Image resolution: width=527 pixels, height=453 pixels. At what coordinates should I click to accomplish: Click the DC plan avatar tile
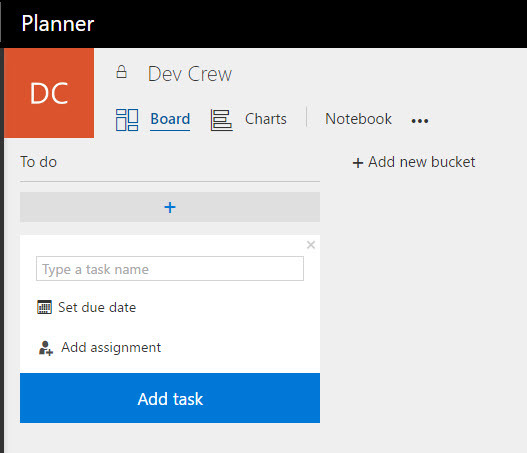[x=49, y=93]
